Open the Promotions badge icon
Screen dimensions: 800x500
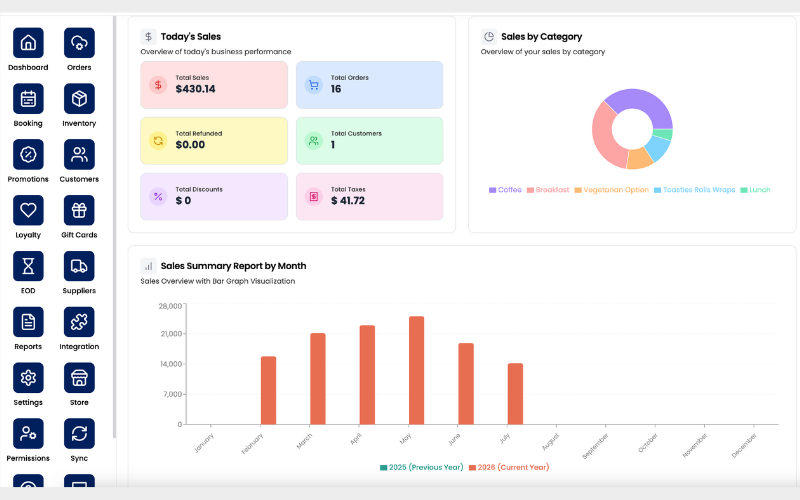28,154
